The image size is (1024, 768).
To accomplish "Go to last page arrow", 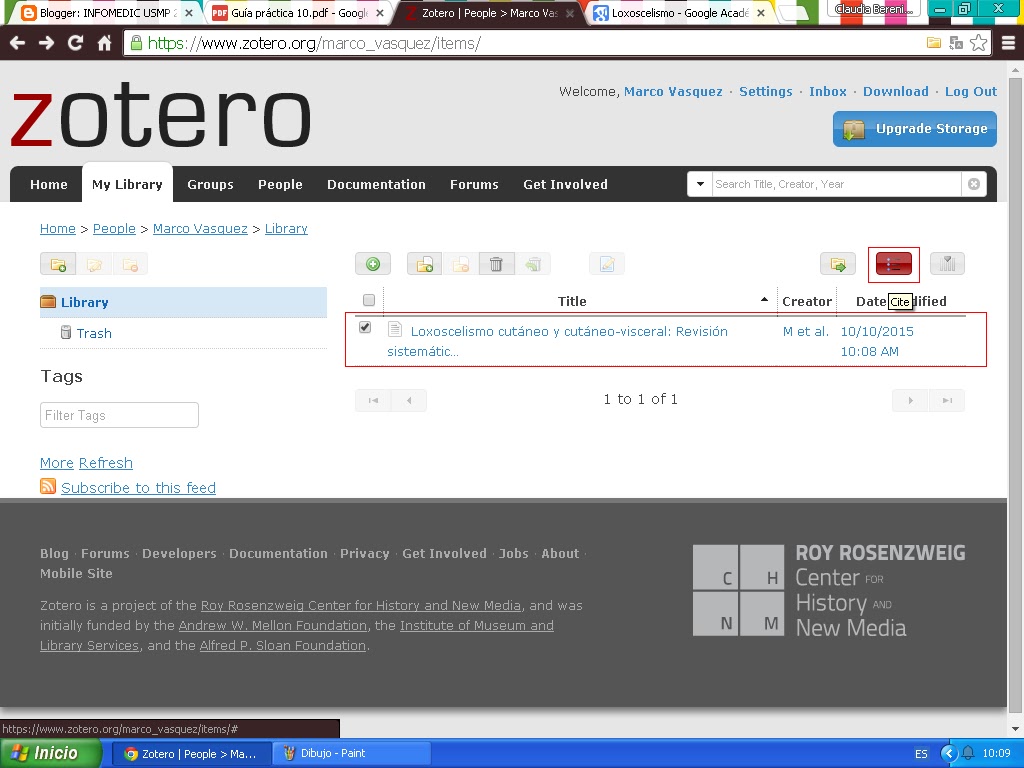I will point(946,400).
